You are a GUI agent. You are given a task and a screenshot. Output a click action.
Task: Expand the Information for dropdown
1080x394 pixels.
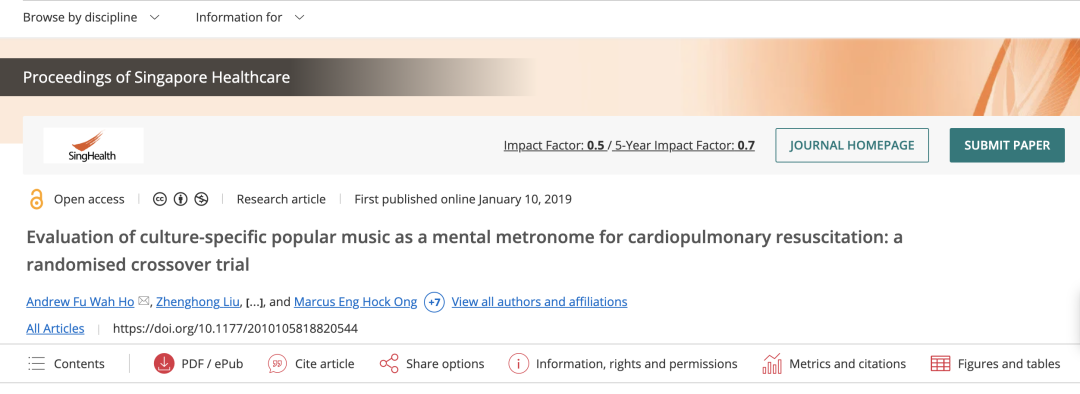pos(250,17)
